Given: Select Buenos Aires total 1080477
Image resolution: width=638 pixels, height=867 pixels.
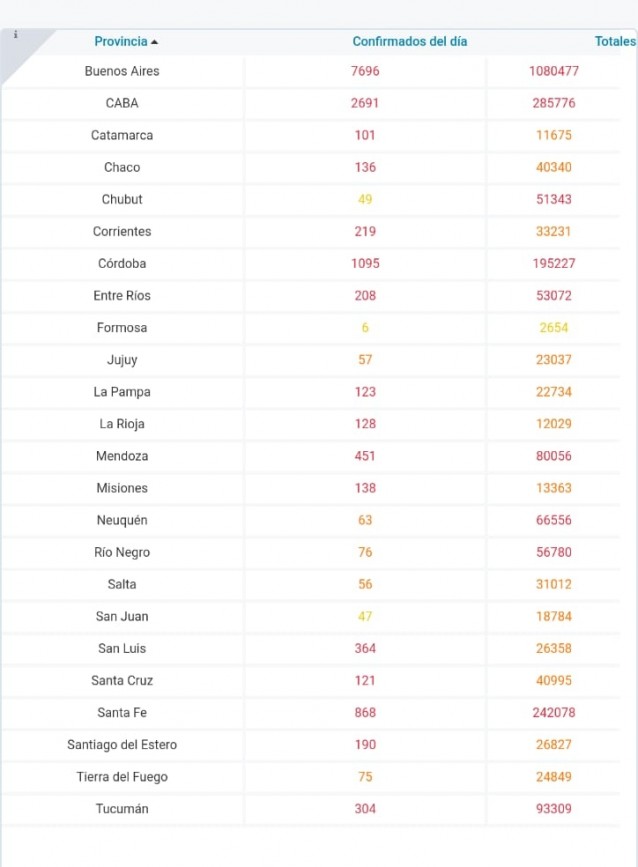Looking at the screenshot, I should click(553, 71).
